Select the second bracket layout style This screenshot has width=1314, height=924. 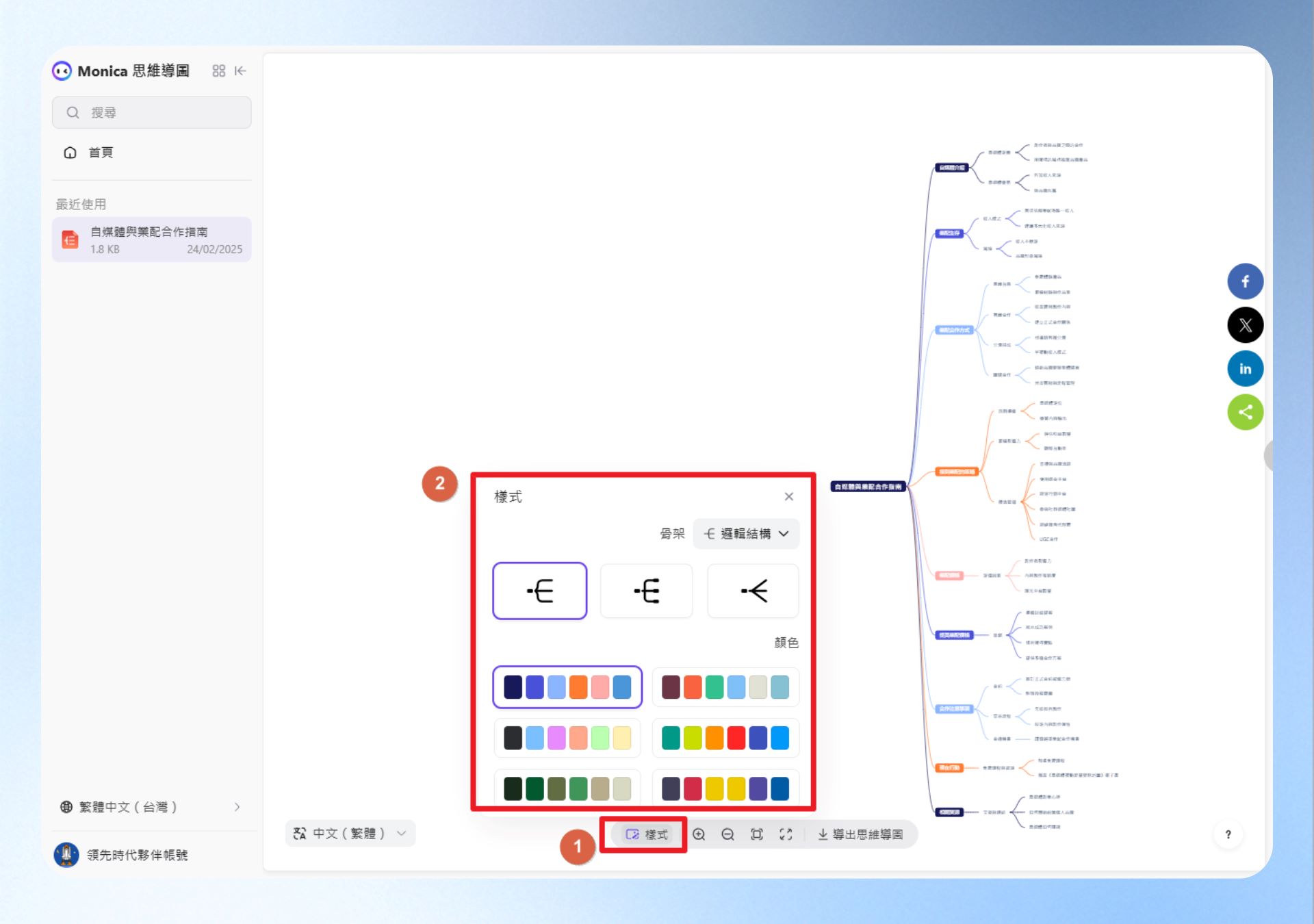pyautogui.click(x=646, y=591)
